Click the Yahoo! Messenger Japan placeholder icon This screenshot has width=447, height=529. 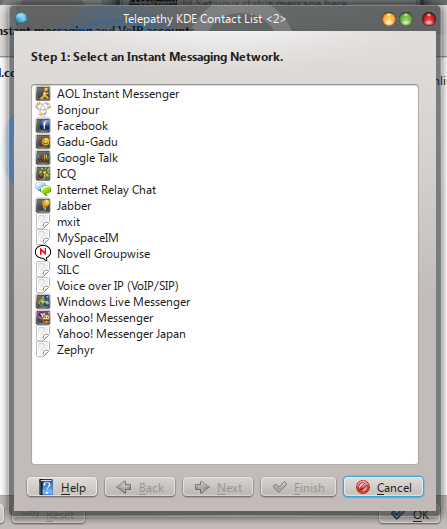tap(43, 334)
